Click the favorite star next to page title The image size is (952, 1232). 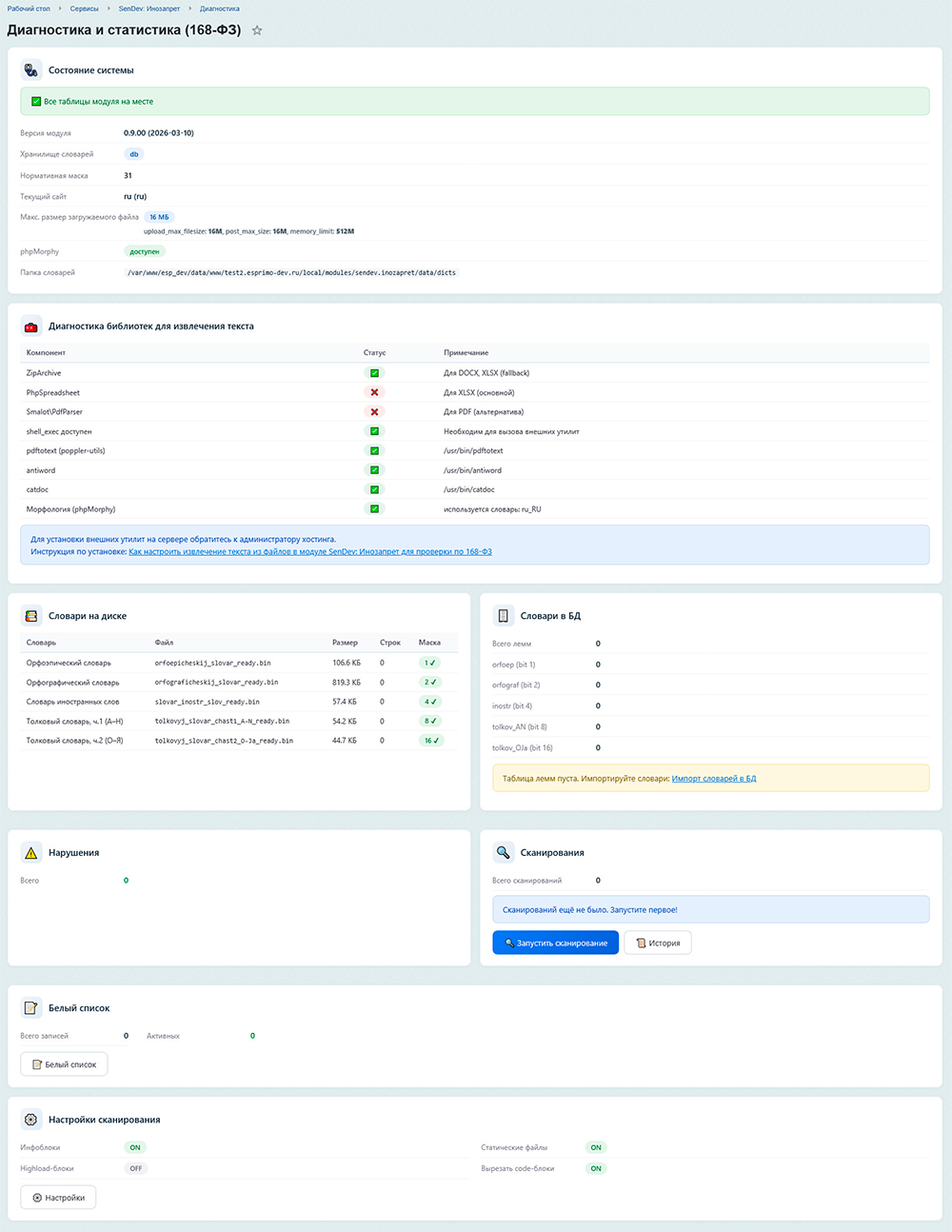coord(257,30)
